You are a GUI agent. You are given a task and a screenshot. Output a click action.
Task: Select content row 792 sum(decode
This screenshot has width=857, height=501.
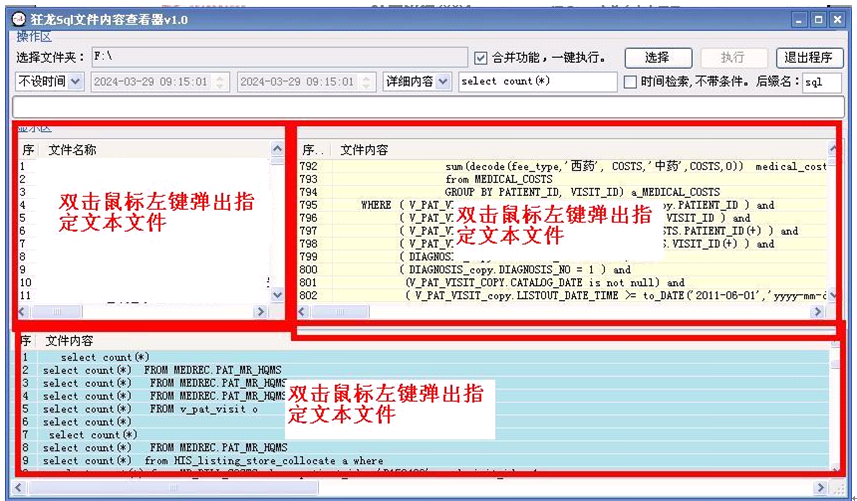(562, 166)
